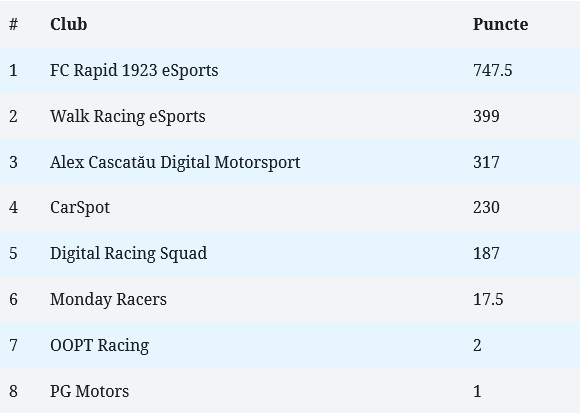Open Alex Cascatău Digital Motorsport entry
This screenshot has width=580, height=413.
pos(175,162)
